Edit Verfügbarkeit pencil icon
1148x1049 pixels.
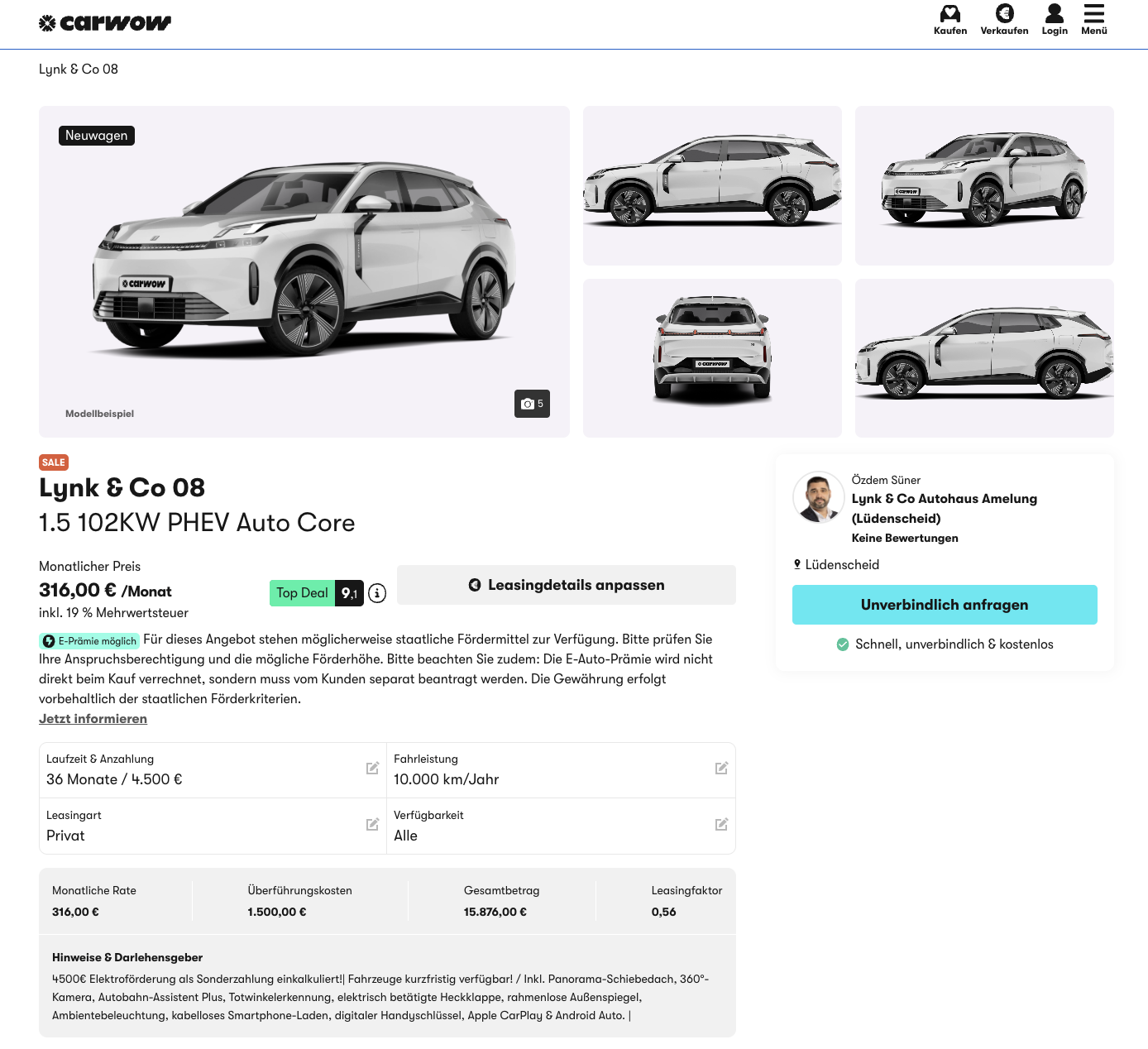[721, 825]
